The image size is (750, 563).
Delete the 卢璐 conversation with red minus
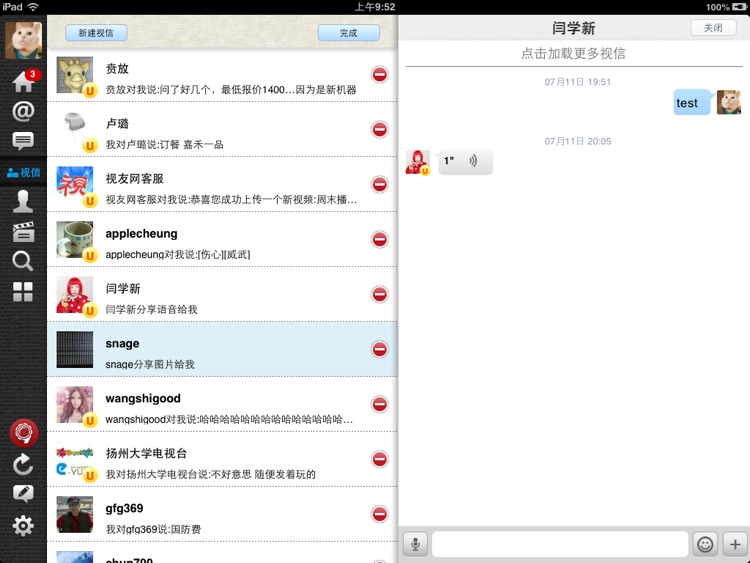tap(380, 130)
